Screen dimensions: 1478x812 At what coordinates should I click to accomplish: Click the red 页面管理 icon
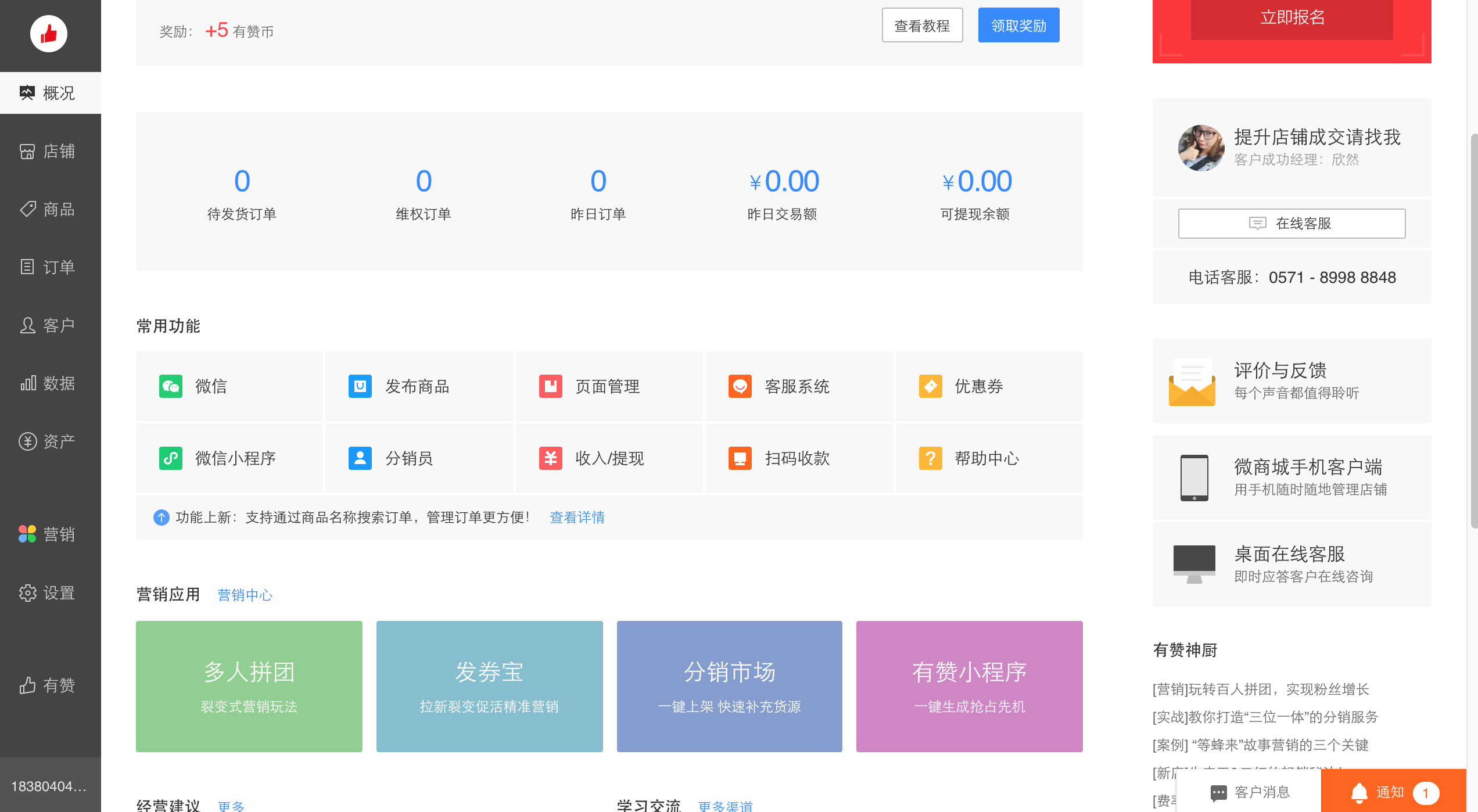pos(550,386)
